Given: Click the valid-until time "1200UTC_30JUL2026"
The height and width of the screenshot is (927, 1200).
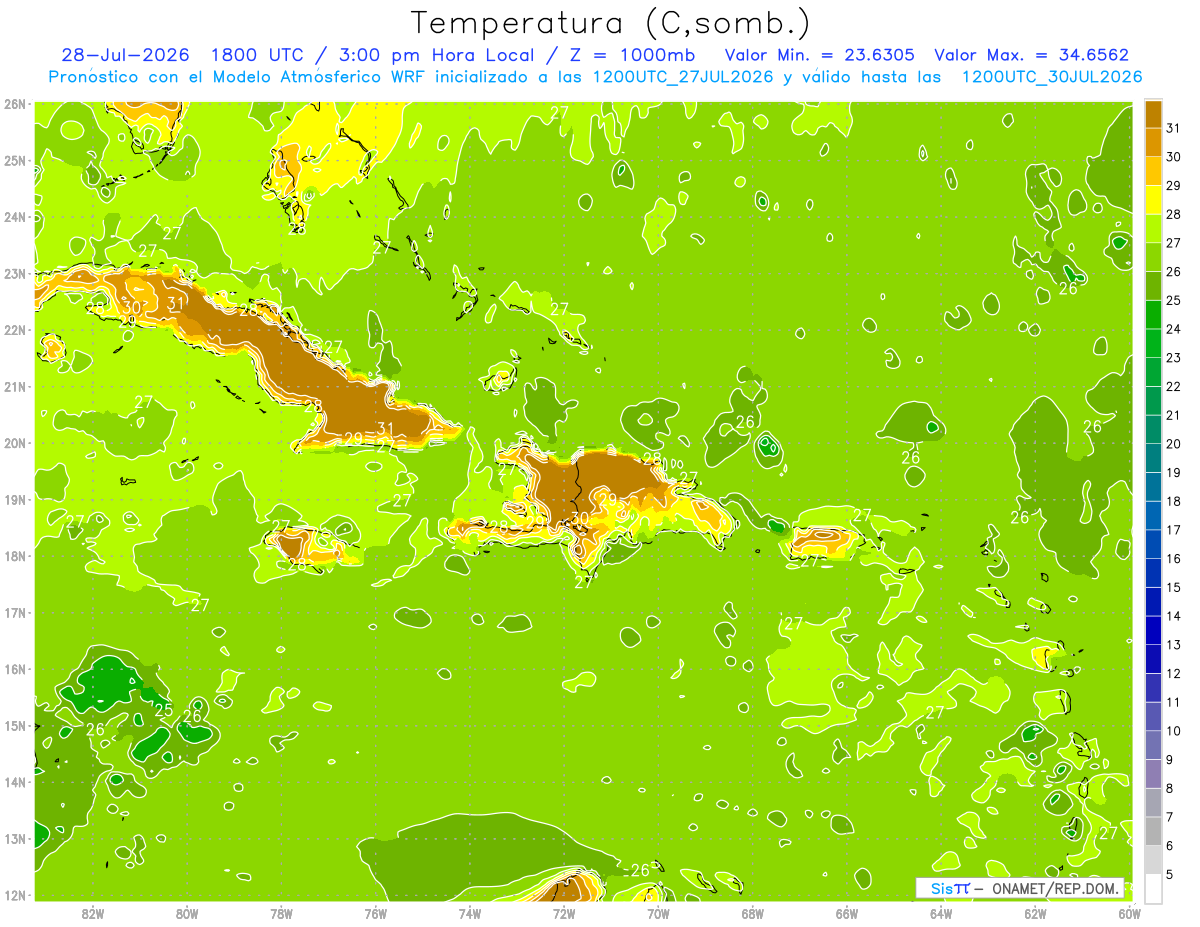Looking at the screenshot, I should [1052, 77].
